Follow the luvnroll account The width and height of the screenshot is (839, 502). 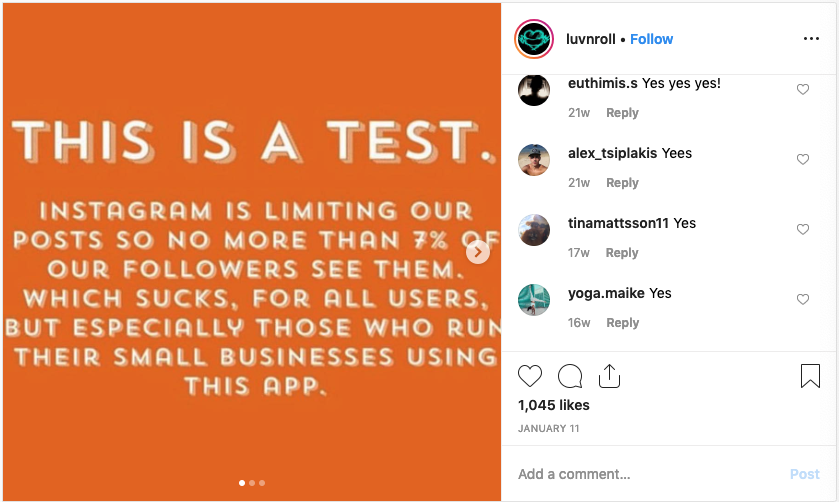click(651, 39)
